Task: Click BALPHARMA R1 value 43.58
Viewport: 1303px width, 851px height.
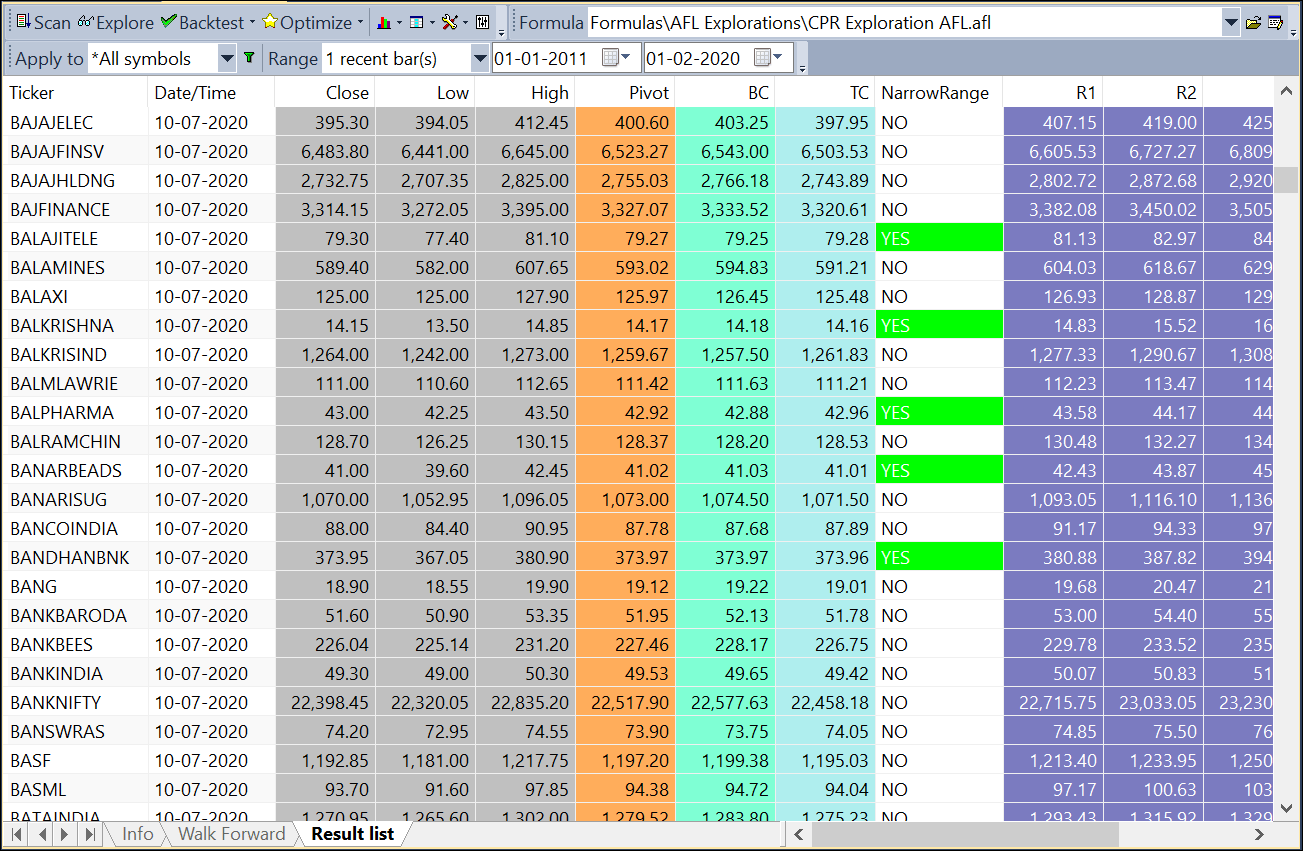Action: click(x=1053, y=413)
